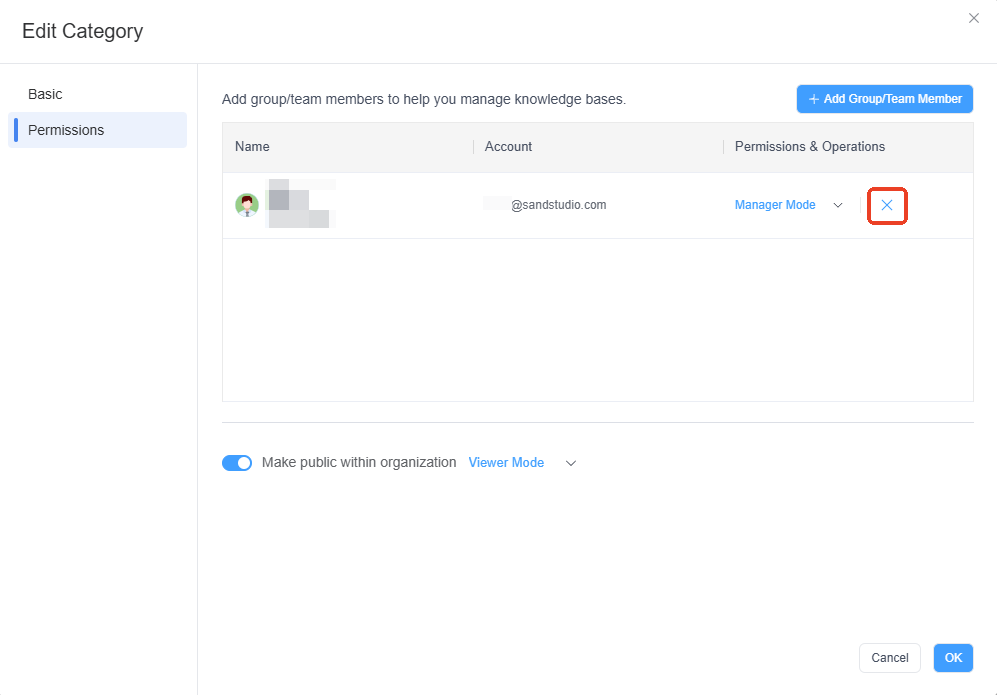Close the Edit Category dialog
This screenshot has width=997, height=695.
coord(973,18)
